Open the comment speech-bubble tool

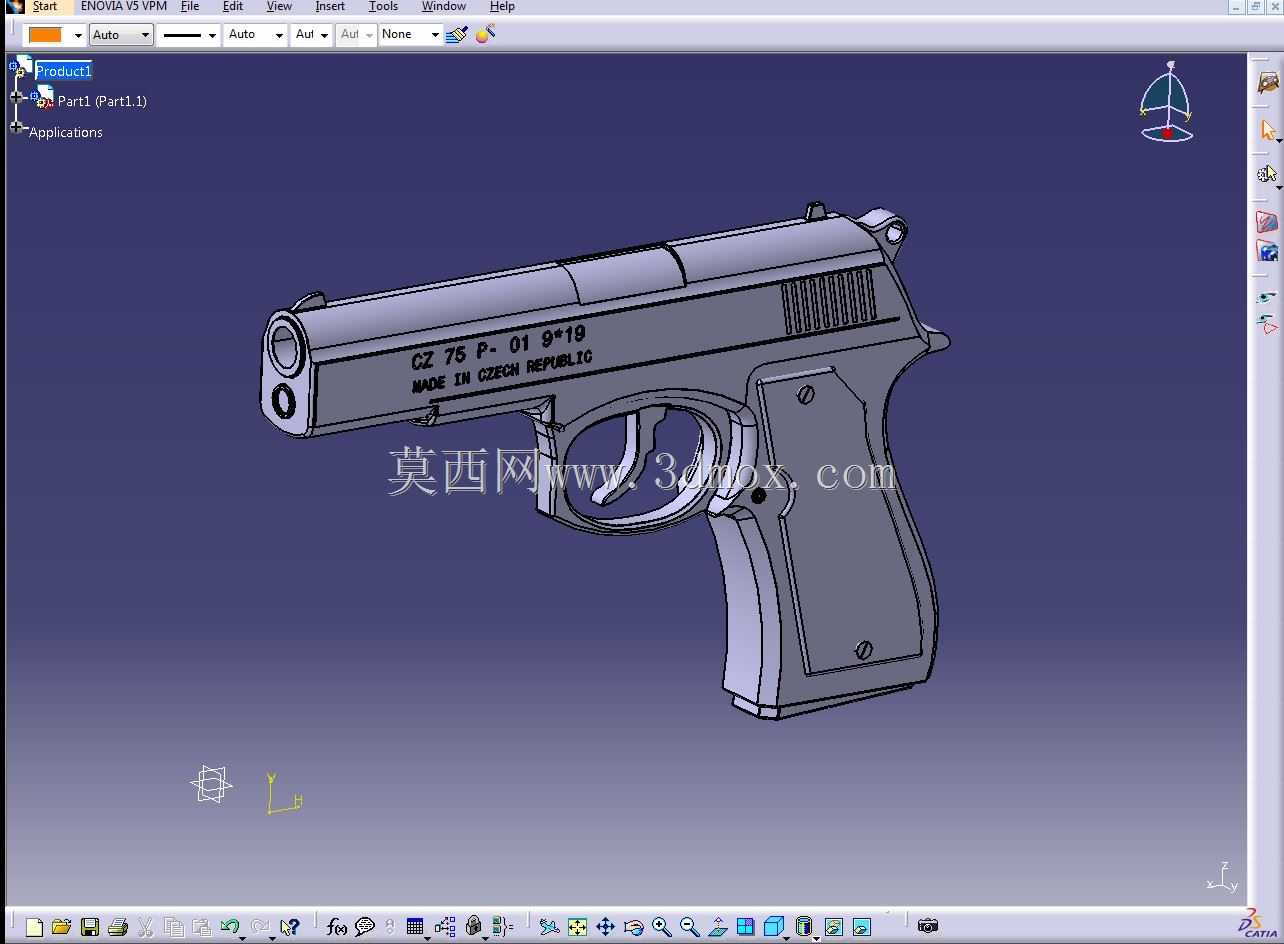click(x=365, y=927)
